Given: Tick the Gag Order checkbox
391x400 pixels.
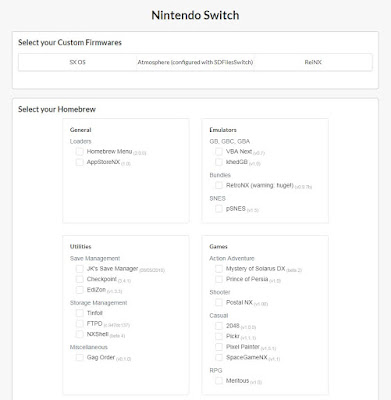Looking at the screenshot, I should pos(79,358).
